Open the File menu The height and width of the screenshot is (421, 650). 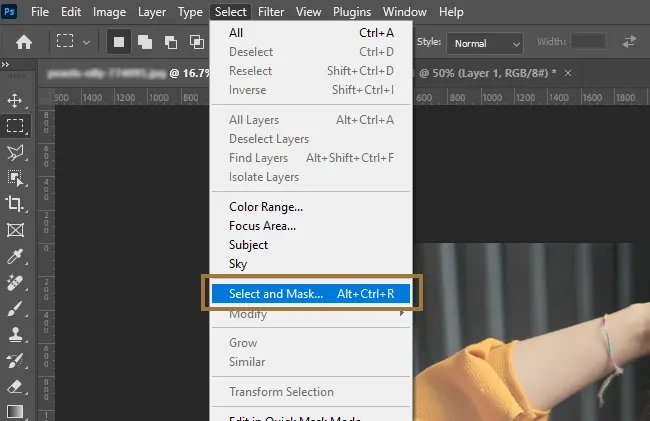coord(40,12)
